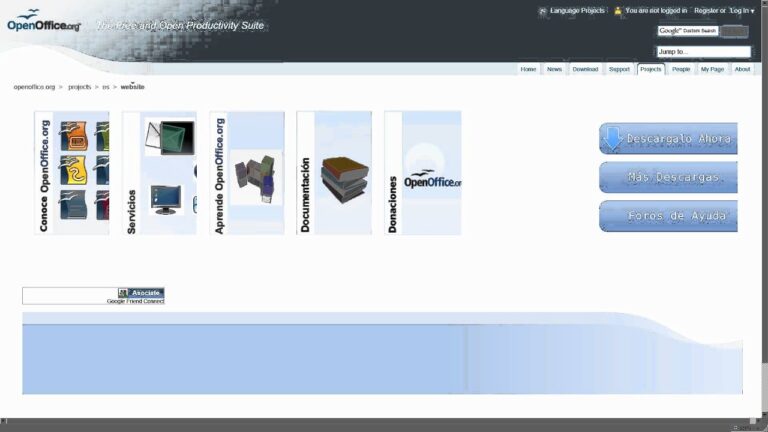The width and height of the screenshot is (768, 432).
Task: Open the Donaciones panel label
Action: (x=392, y=204)
